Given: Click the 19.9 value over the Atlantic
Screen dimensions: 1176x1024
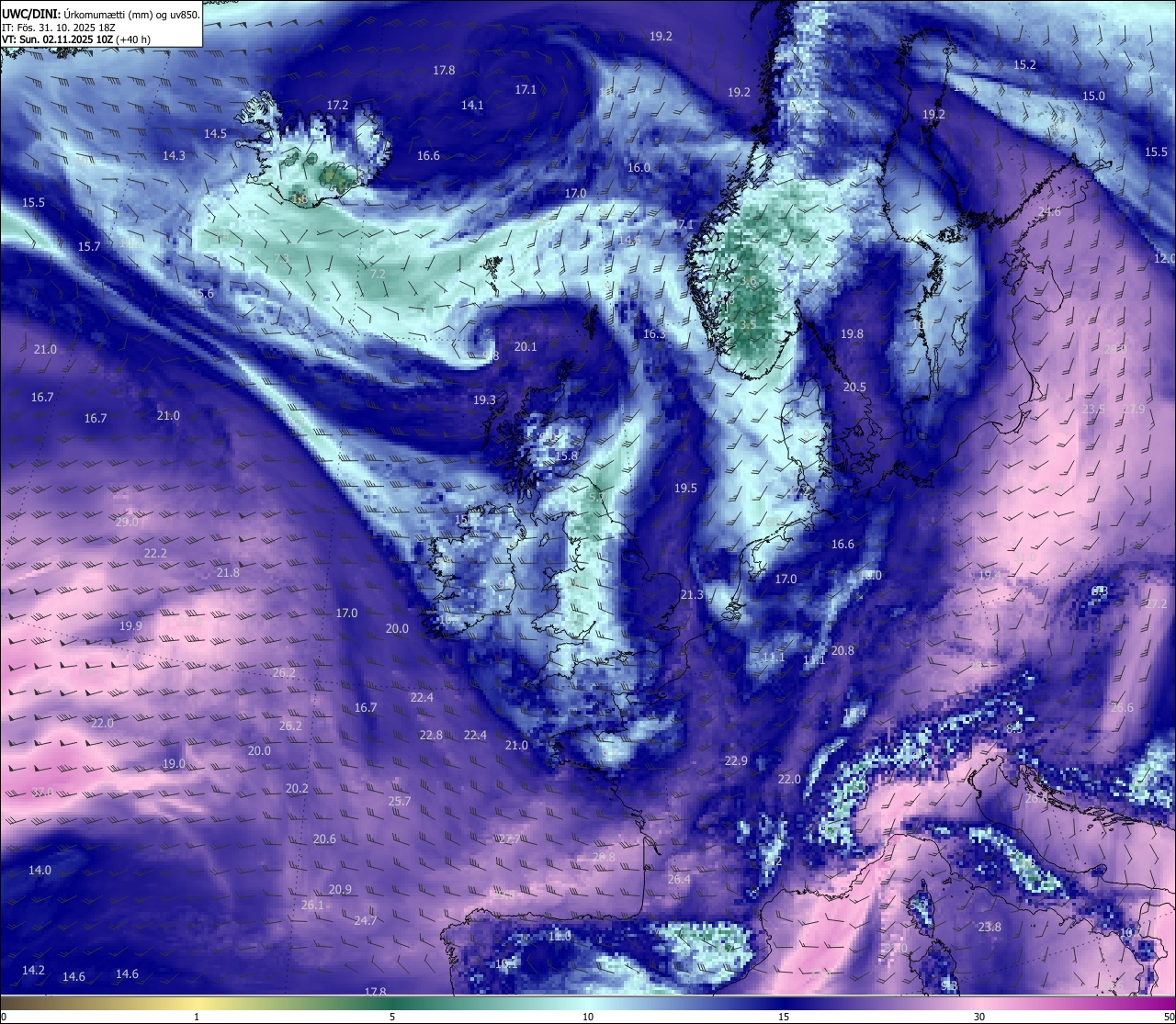Looking at the screenshot, I should pos(130,626).
